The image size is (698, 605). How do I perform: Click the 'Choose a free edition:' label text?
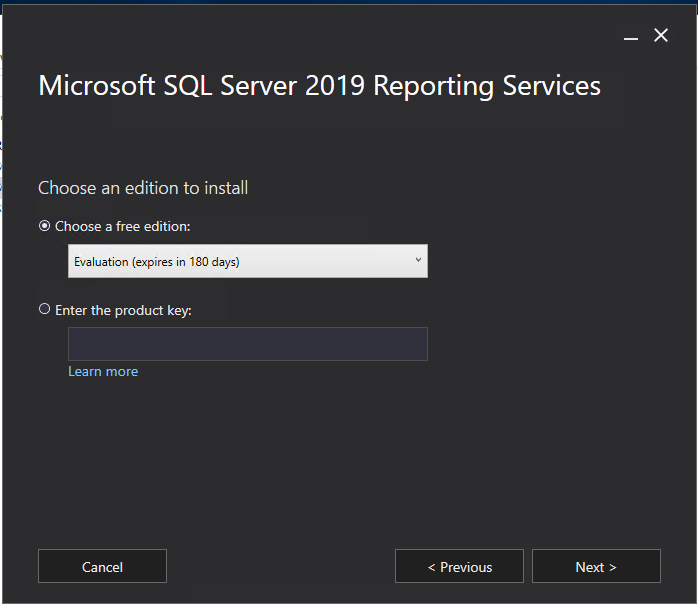point(122,227)
